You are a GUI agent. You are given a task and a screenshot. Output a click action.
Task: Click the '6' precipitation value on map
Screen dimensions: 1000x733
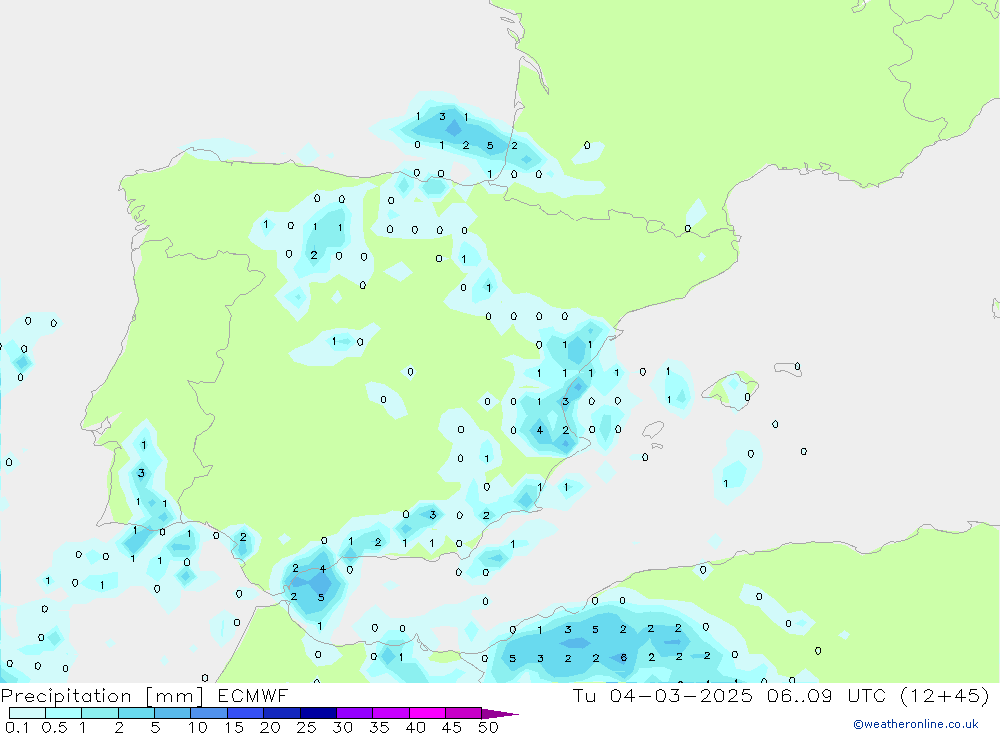click(x=624, y=658)
